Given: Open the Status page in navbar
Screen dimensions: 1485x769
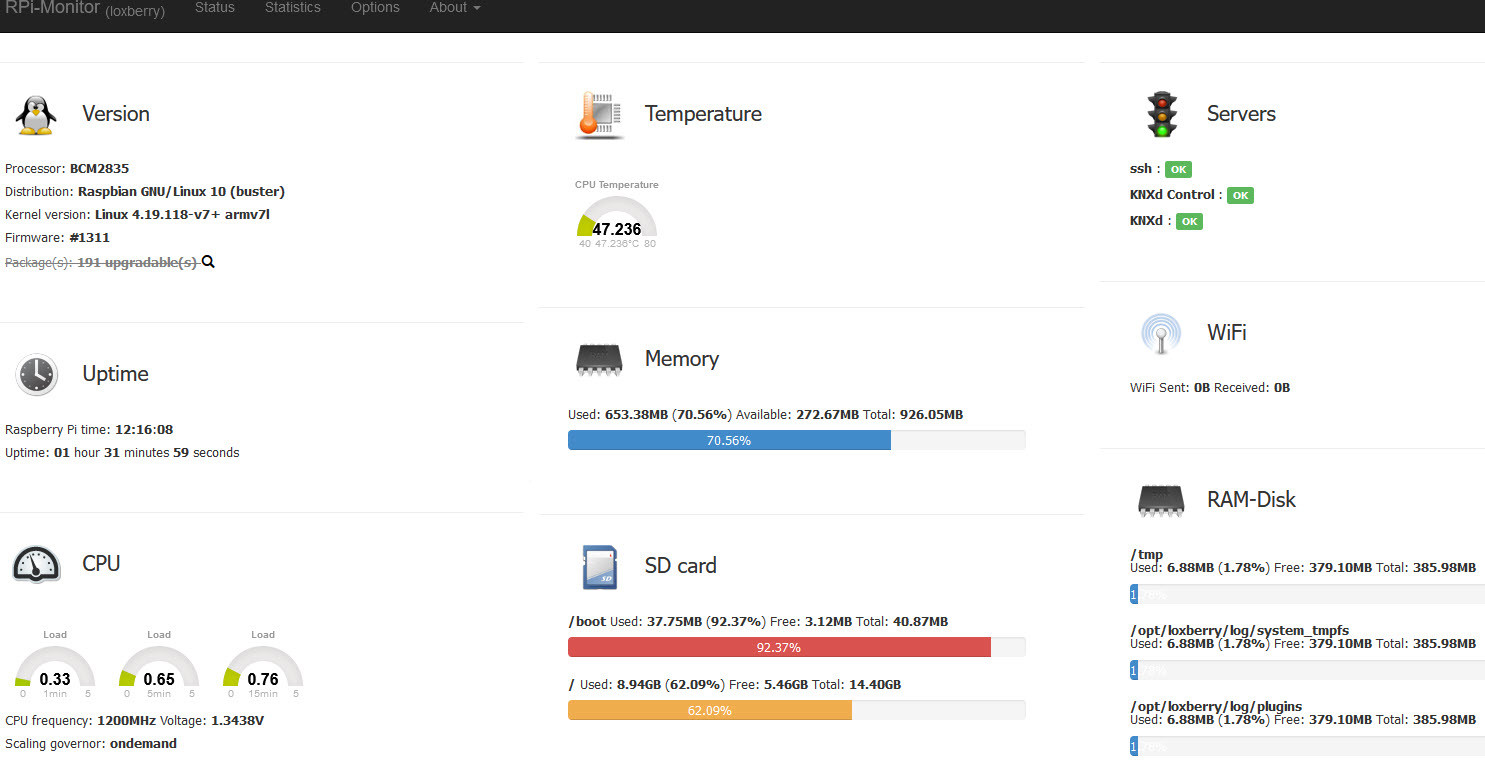Looking at the screenshot, I should [215, 8].
